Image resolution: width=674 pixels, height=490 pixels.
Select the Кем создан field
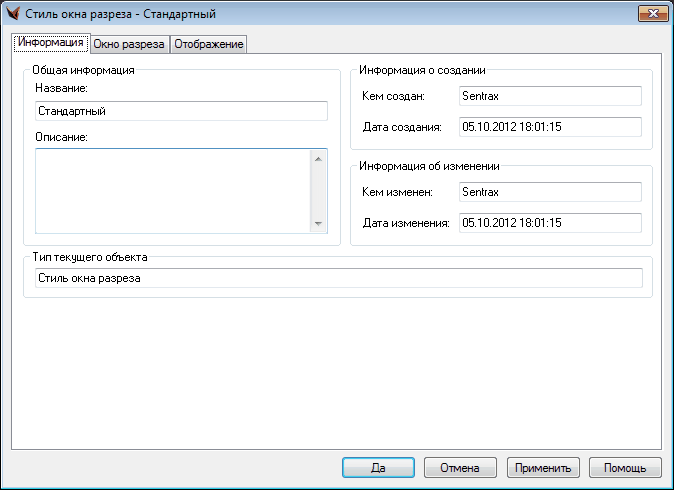click(x=549, y=96)
